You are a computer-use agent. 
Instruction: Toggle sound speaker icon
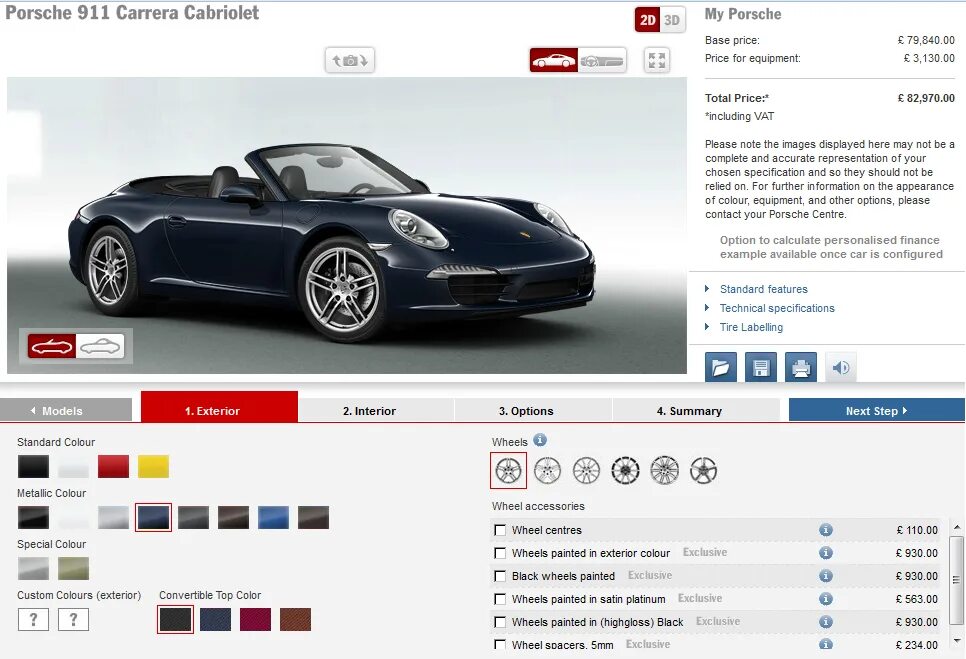pyautogui.click(x=841, y=368)
